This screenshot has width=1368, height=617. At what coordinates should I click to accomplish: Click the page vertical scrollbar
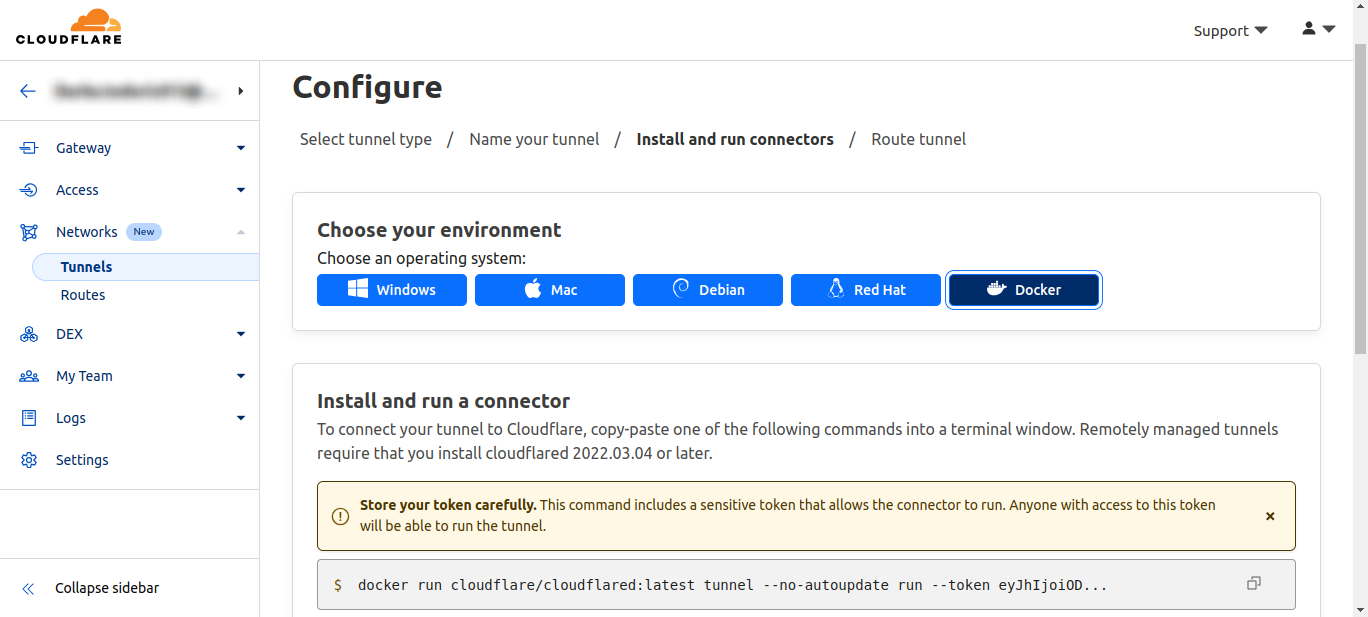coord(1360,200)
